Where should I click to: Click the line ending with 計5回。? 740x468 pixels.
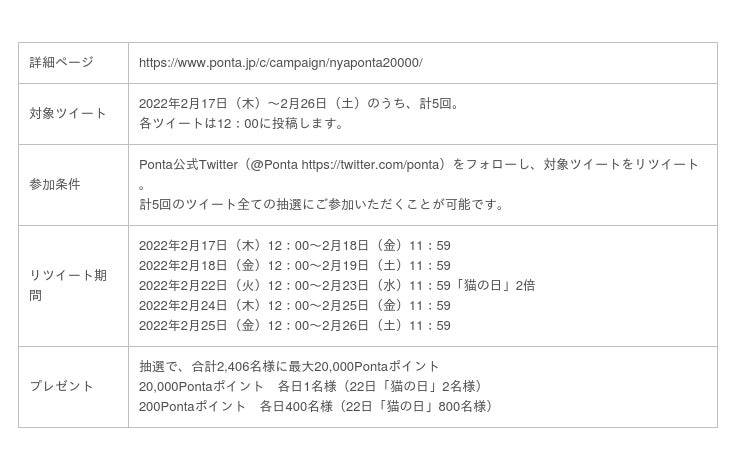pyautogui.click(x=299, y=103)
